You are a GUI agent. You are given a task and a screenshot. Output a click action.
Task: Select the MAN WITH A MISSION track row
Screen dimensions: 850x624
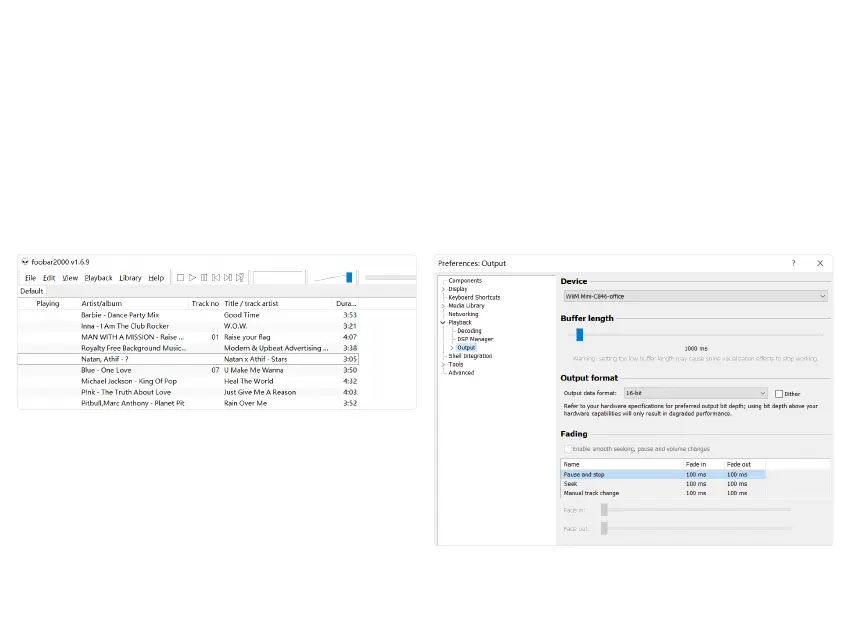pyautogui.click(x=188, y=337)
